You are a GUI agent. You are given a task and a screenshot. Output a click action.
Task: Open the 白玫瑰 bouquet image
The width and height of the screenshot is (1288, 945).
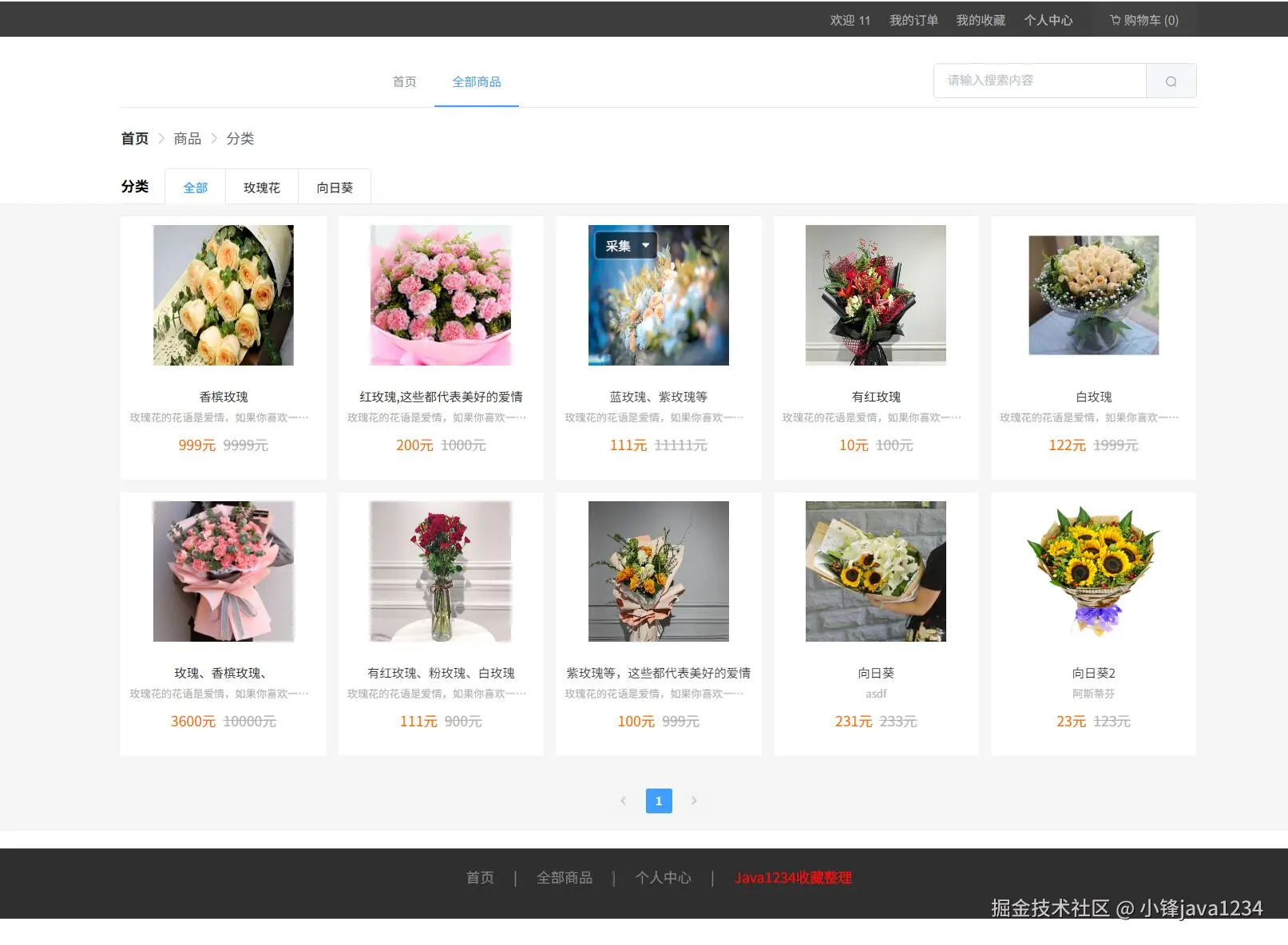(1093, 295)
